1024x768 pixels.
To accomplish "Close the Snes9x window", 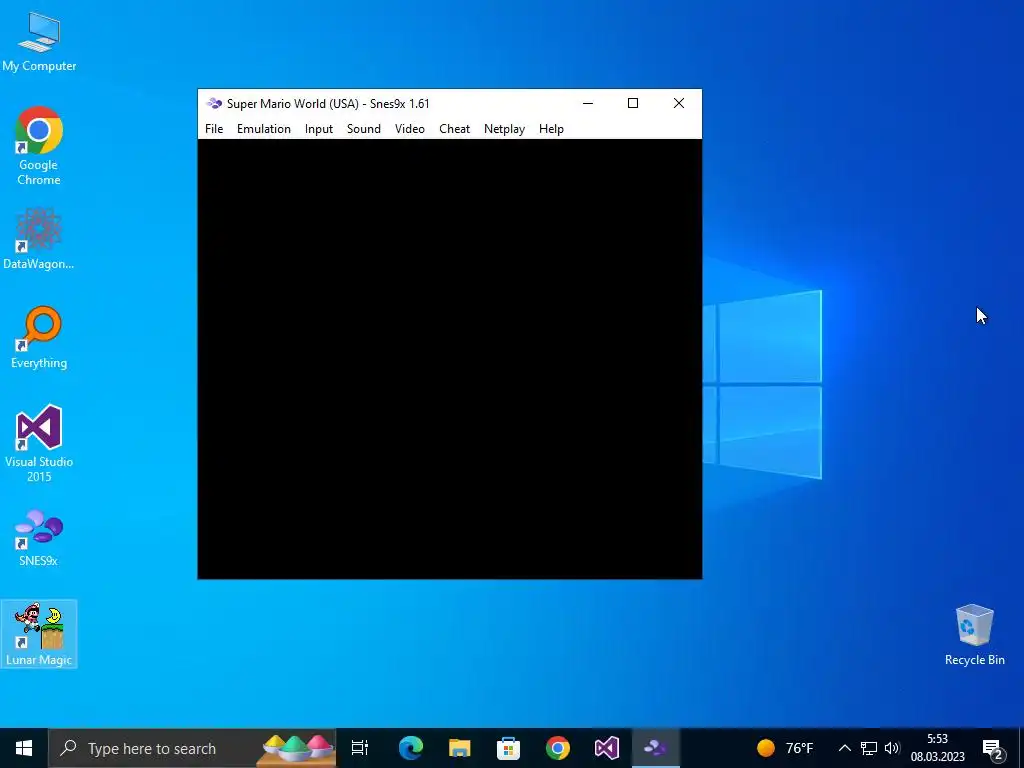I will pos(679,103).
